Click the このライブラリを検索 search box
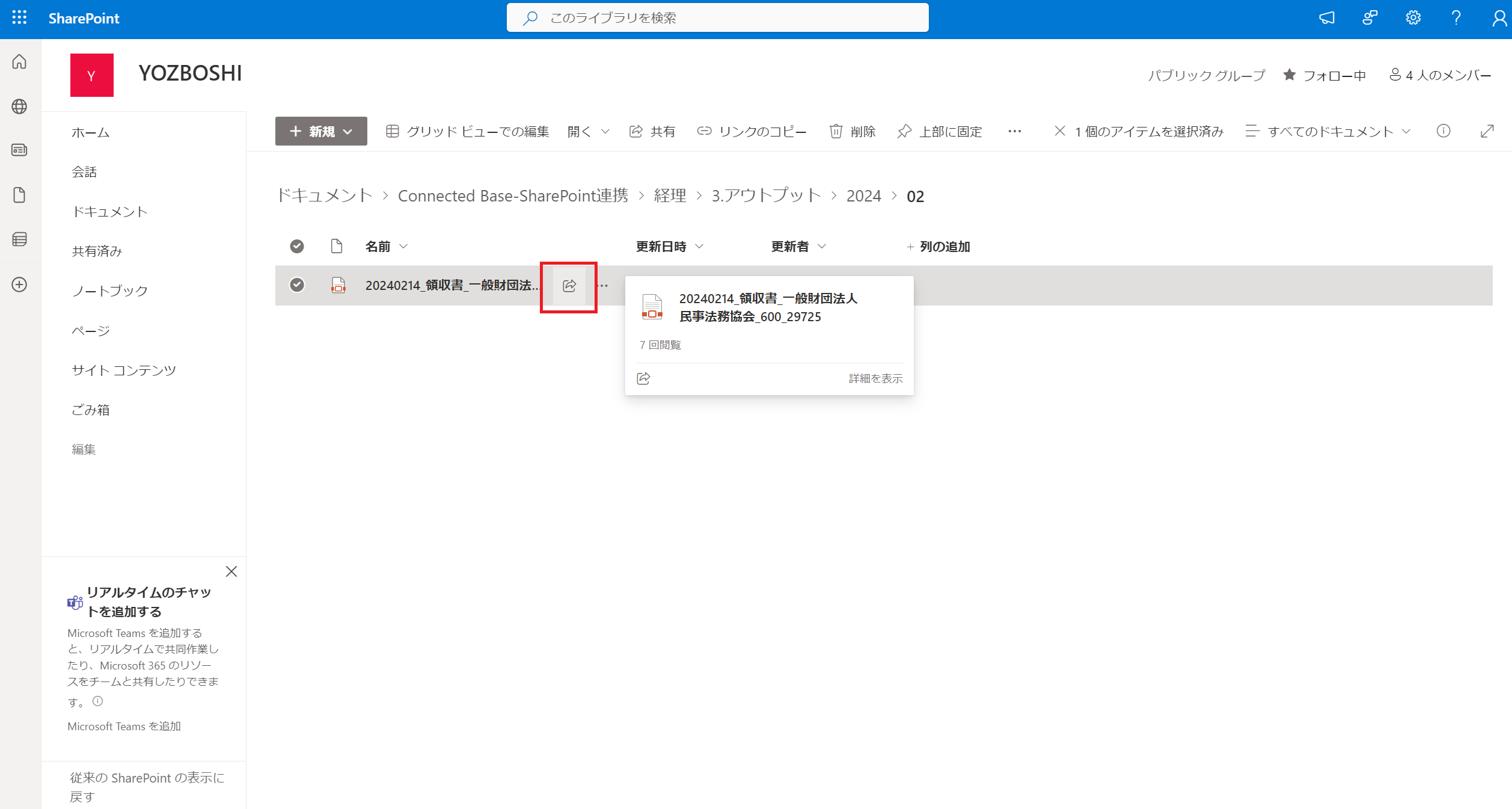Viewport: 1512px width, 809px height. click(718, 17)
